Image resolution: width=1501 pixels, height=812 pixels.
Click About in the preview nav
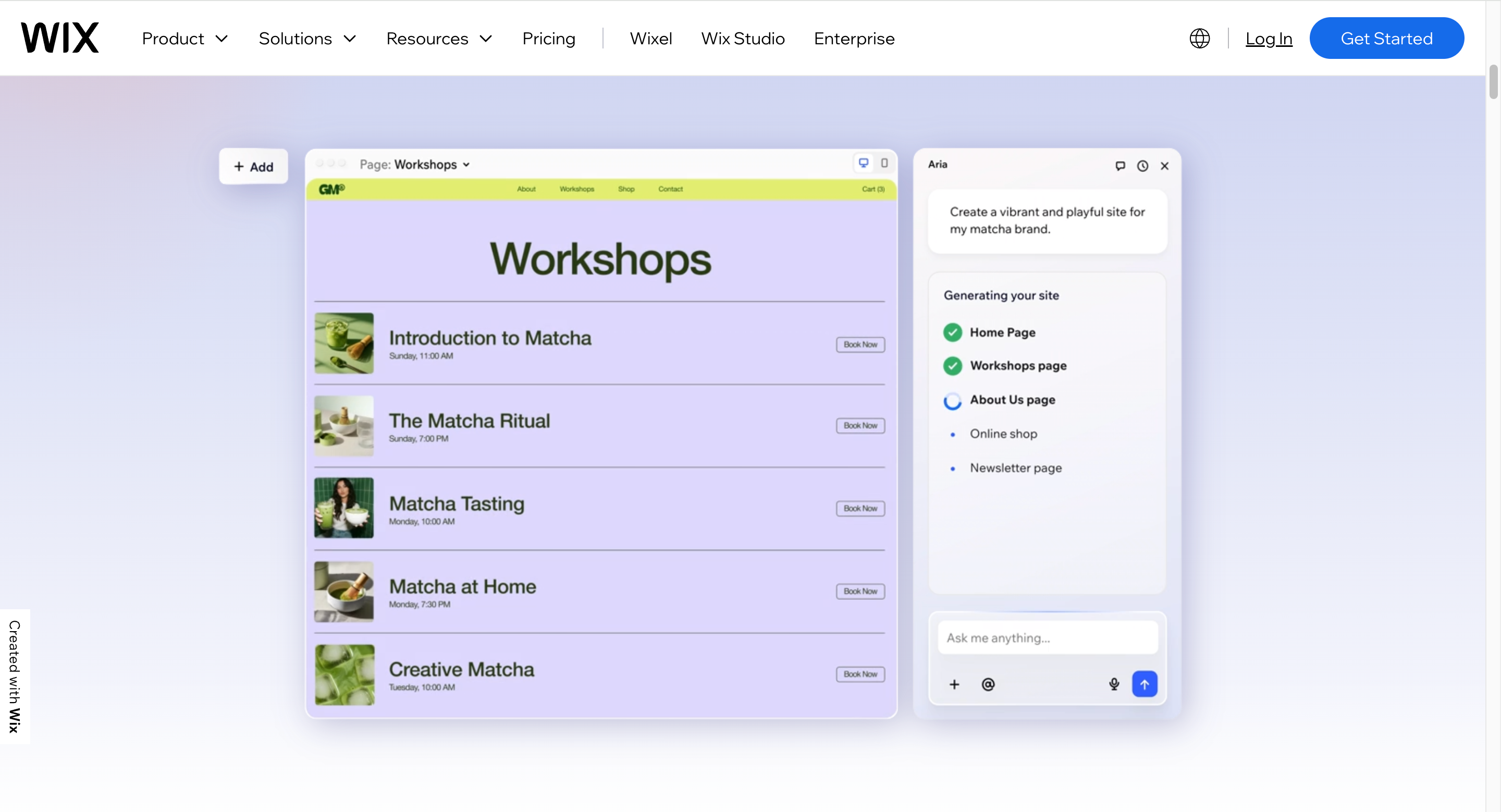[526, 189]
